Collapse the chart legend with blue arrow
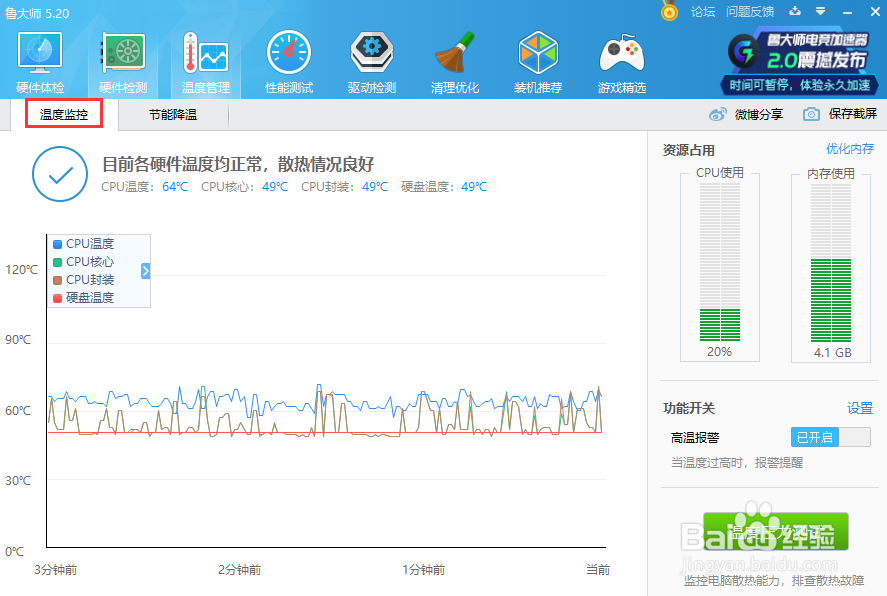Screen dimensions: 887x596 145,271
